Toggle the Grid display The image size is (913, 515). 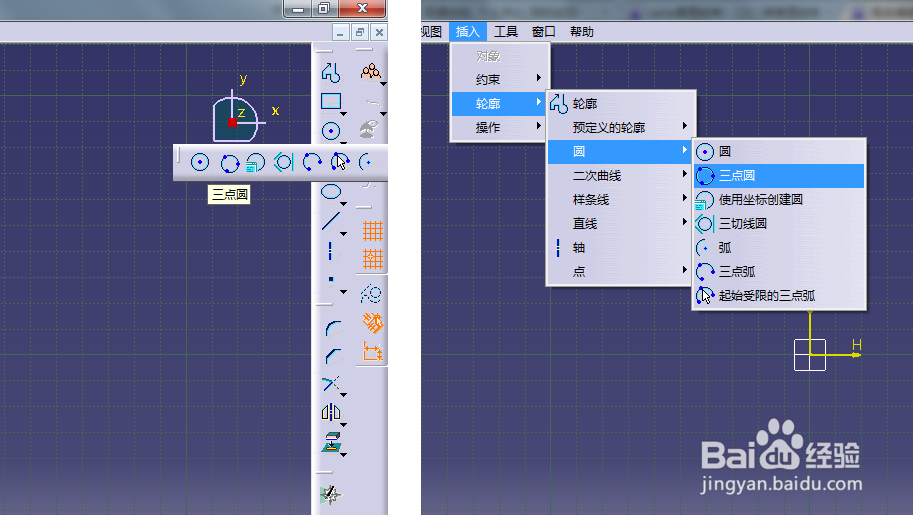point(373,231)
